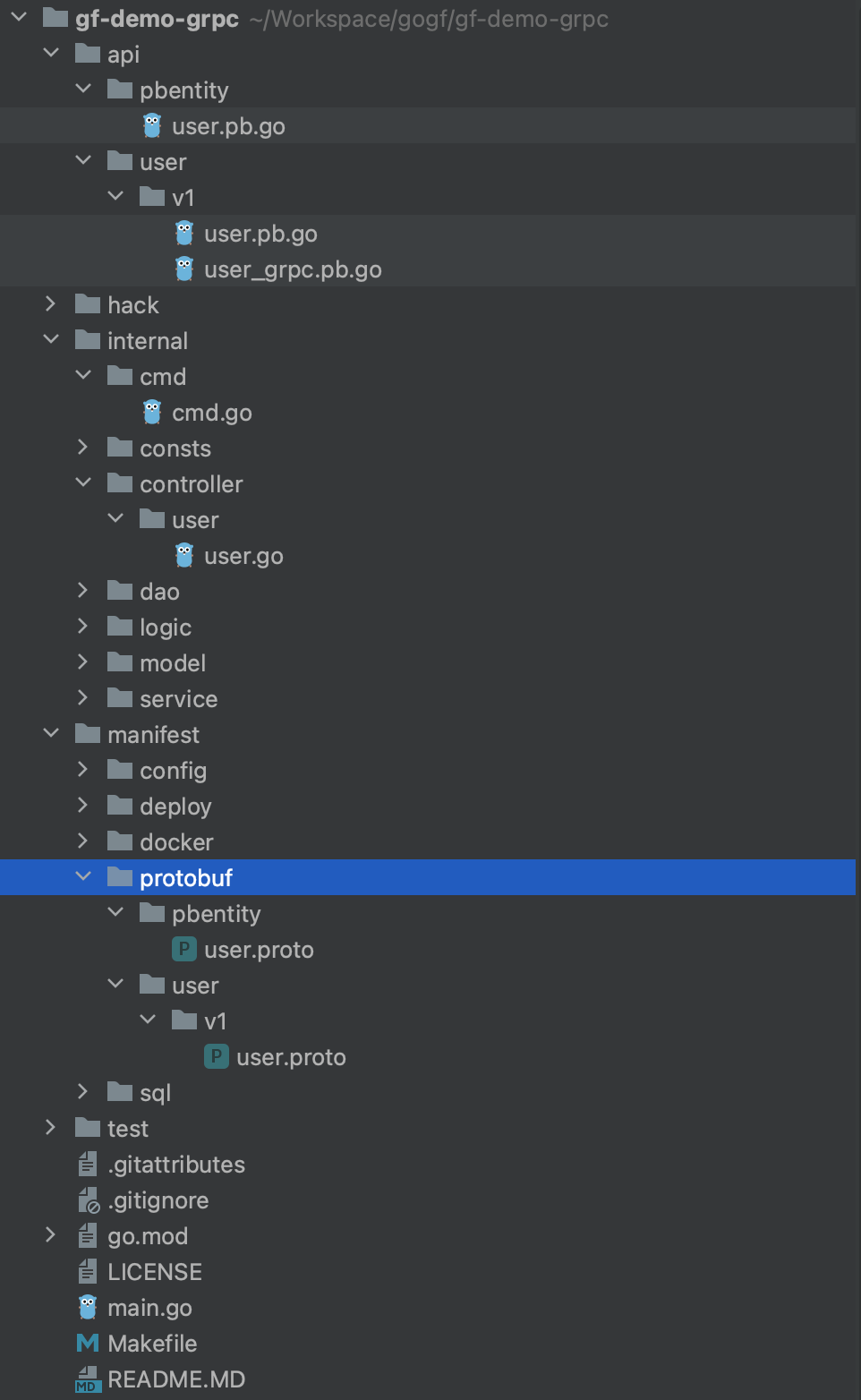Click the Makefile M icon
The width and height of the screenshot is (861, 1400).
[88, 1343]
